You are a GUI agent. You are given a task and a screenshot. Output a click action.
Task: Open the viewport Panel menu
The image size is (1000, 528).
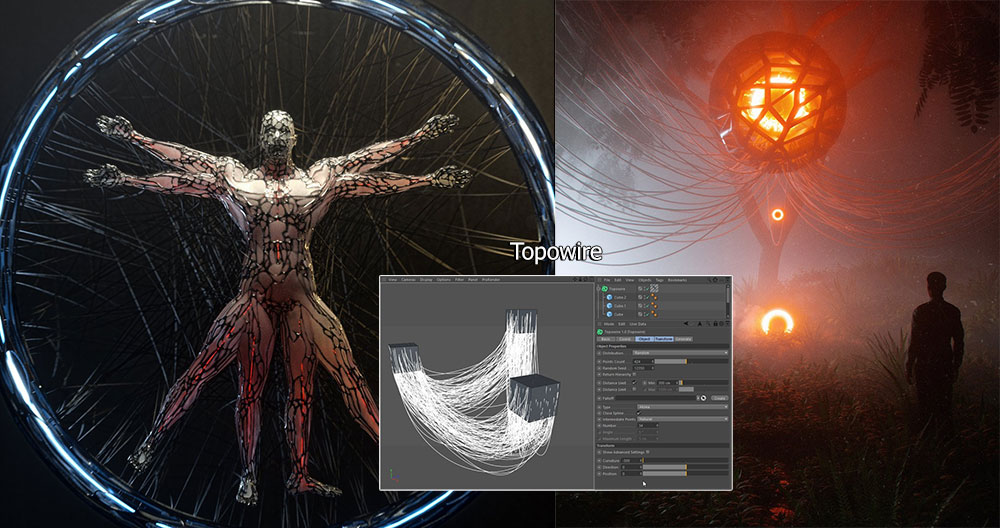coord(473,280)
